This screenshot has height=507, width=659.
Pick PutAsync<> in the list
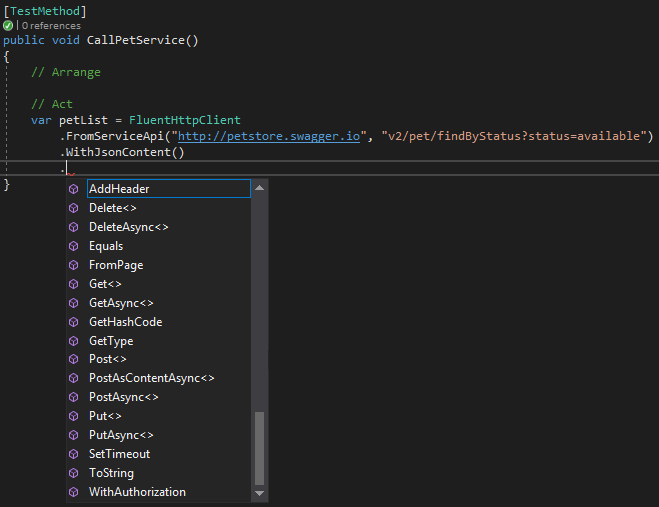tap(121, 435)
